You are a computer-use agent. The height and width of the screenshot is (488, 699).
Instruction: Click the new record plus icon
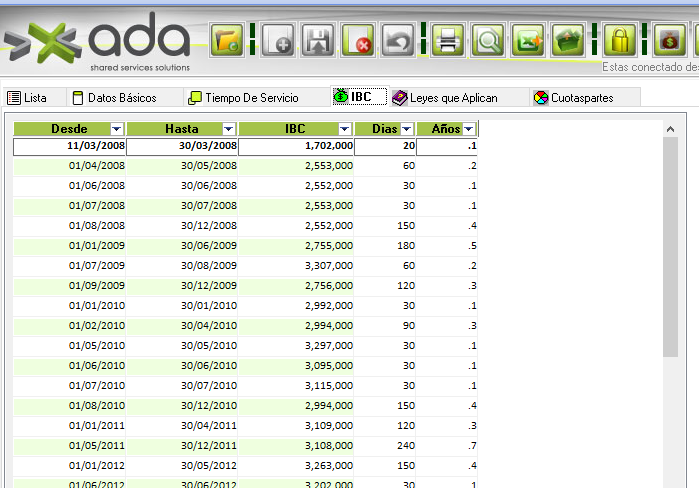click(x=278, y=41)
